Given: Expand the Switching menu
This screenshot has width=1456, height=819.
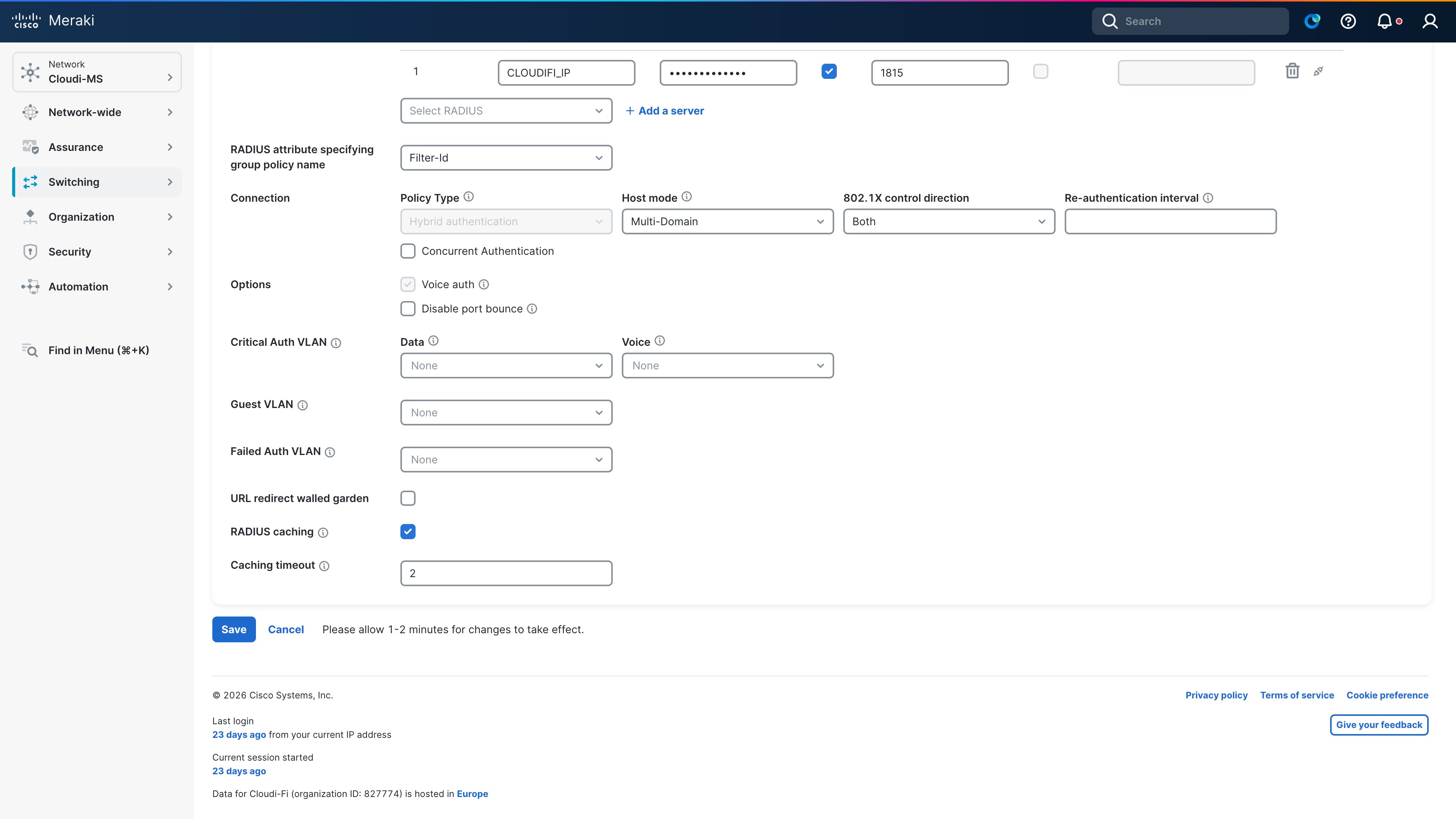Looking at the screenshot, I should coord(97,182).
